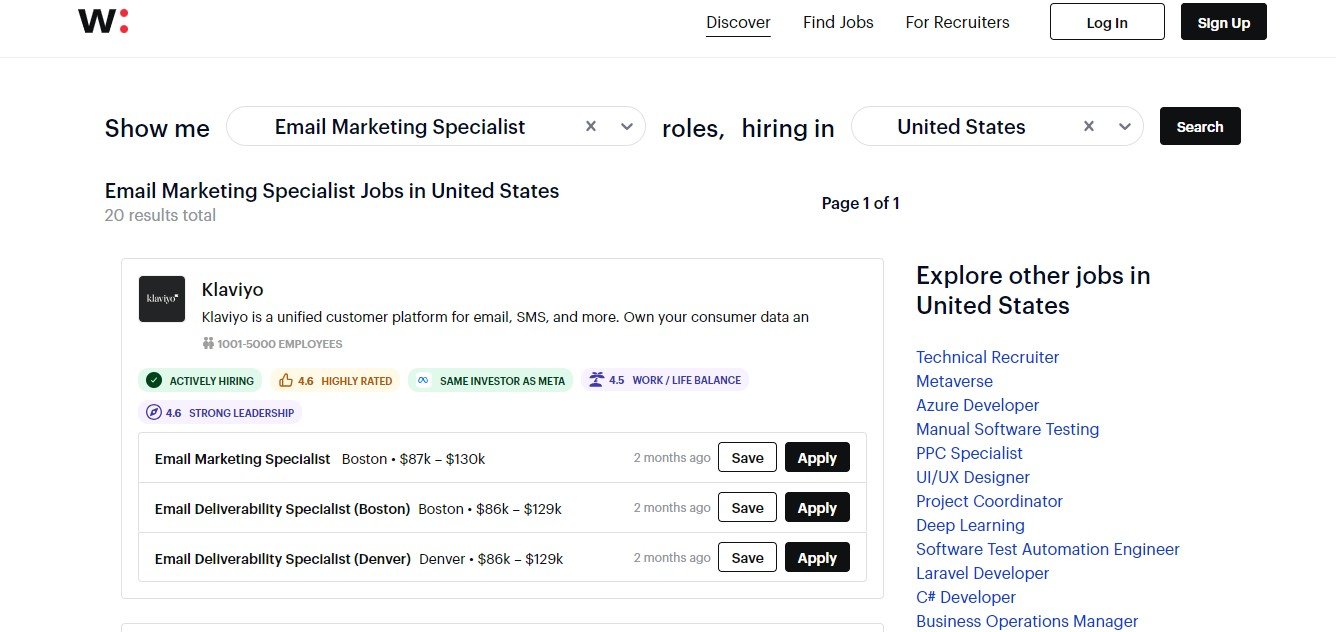The image size is (1336, 632).
Task: Click the Meta logo investor icon
Action: click(x=423, y=380)
